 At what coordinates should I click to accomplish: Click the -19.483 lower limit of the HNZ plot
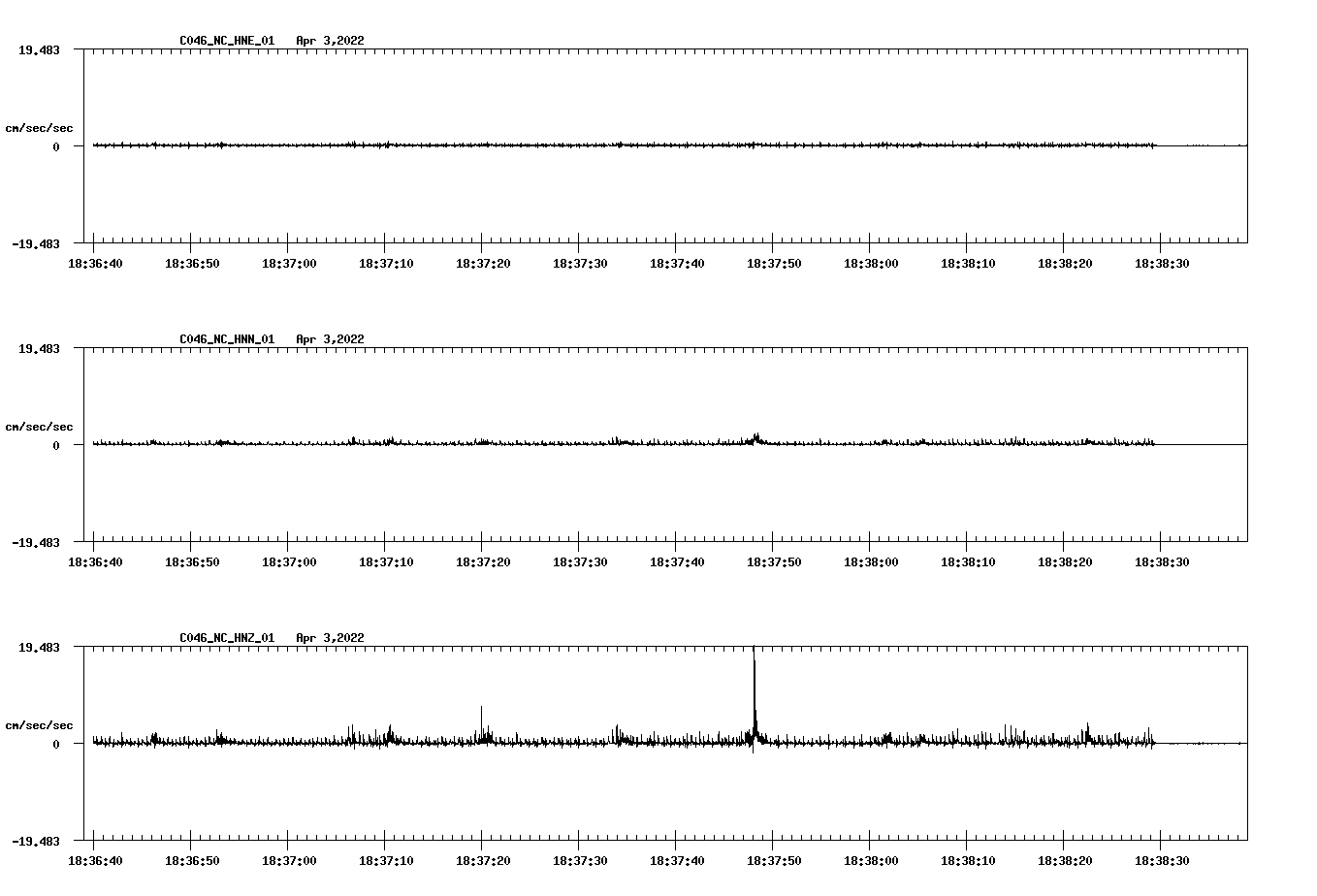(36, 841)
